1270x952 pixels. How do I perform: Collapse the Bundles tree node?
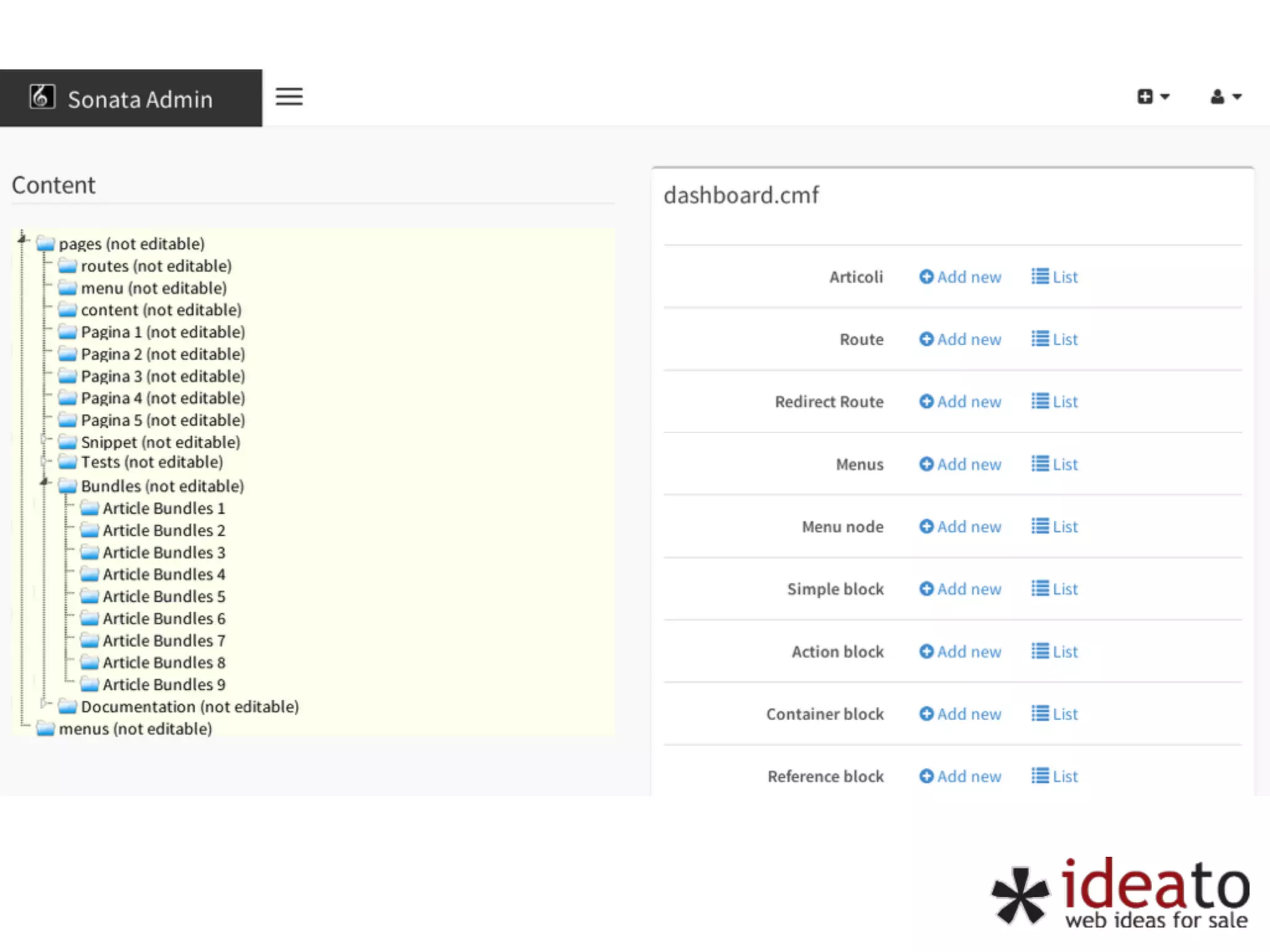point(44,482)
